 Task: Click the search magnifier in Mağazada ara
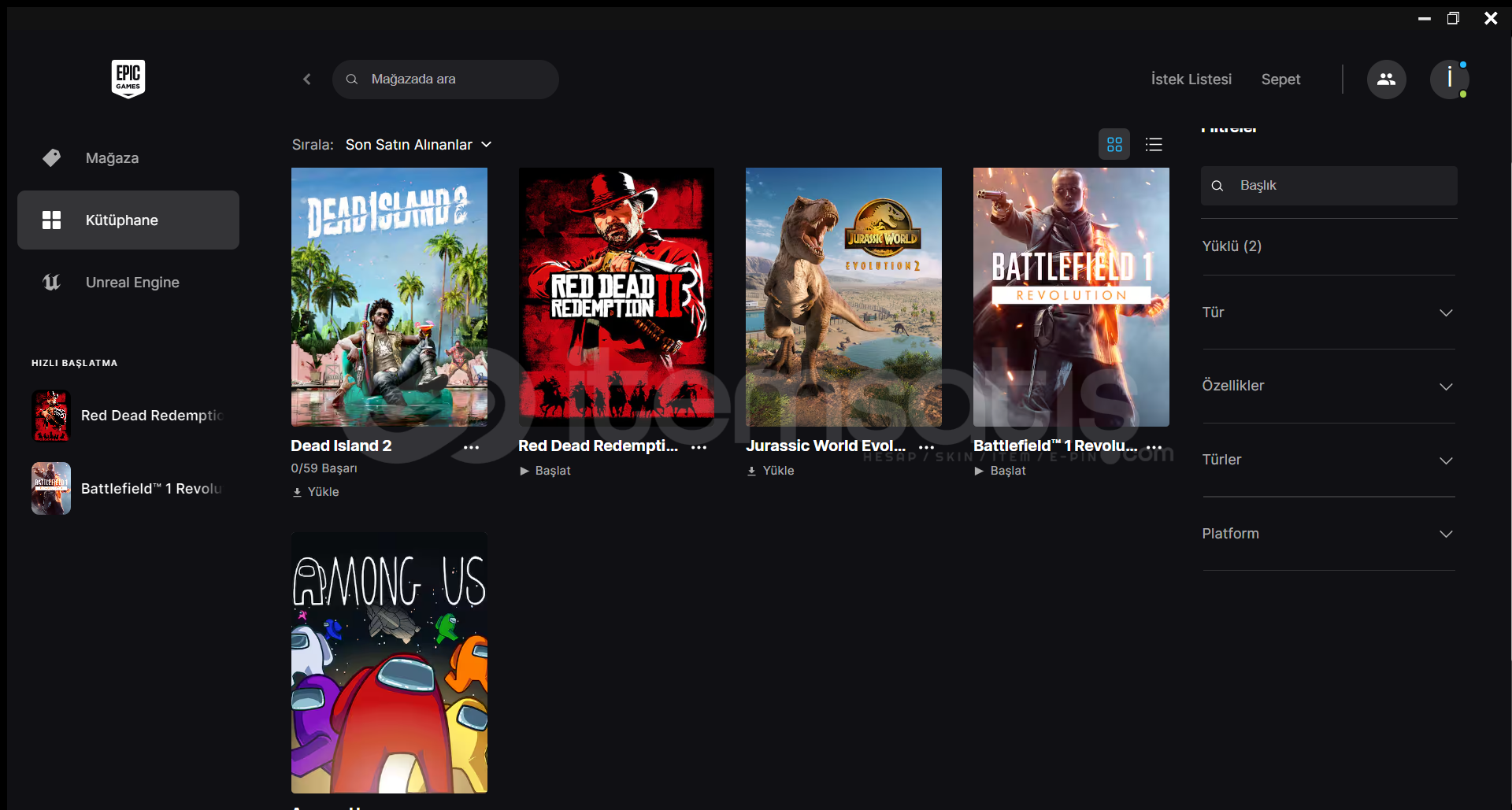[x=352, y=79]
